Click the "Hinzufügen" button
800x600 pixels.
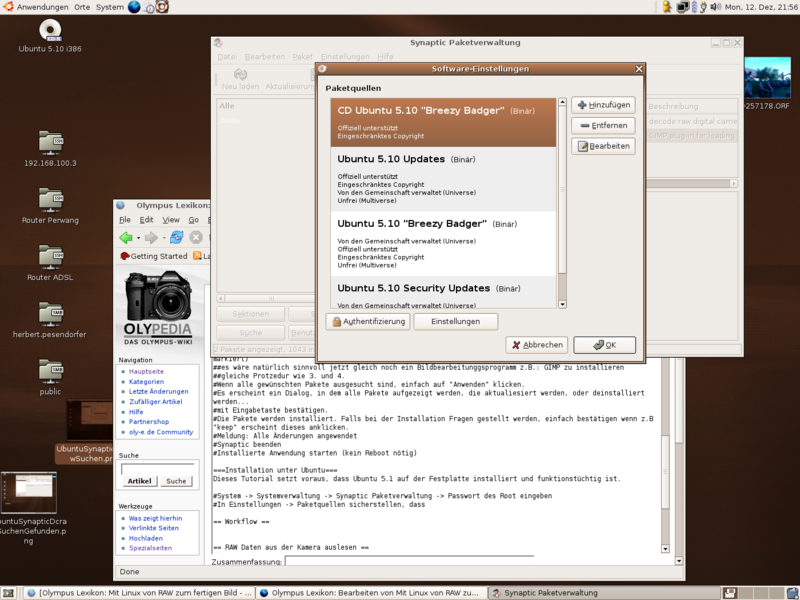pos(605,104)
